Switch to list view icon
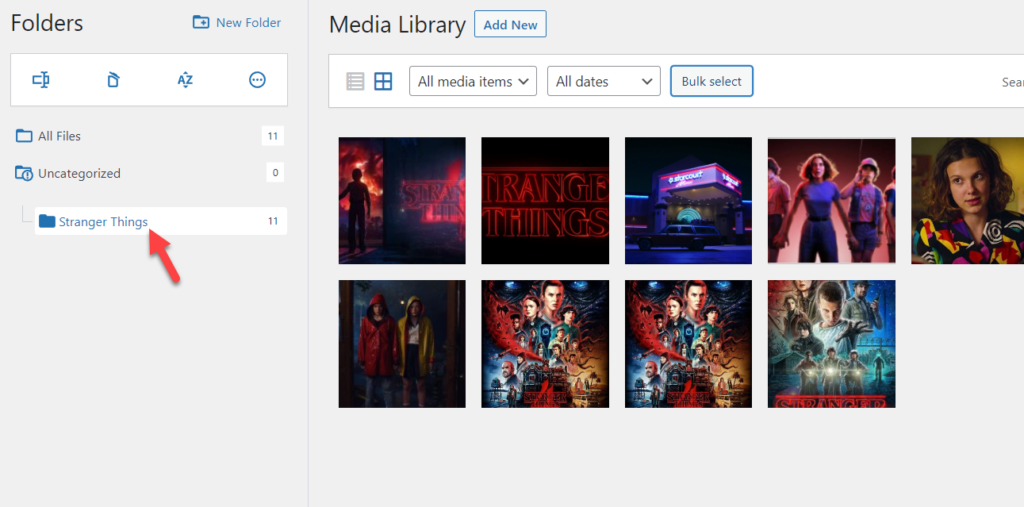1024x507 pixels. (x=355, y=82)
